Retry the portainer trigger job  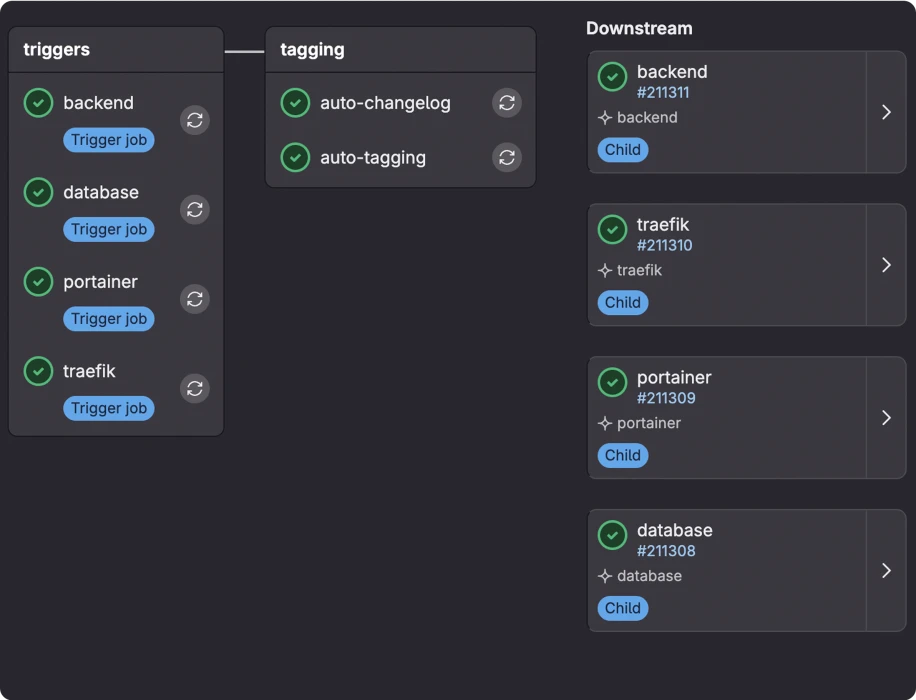point(195,299)
